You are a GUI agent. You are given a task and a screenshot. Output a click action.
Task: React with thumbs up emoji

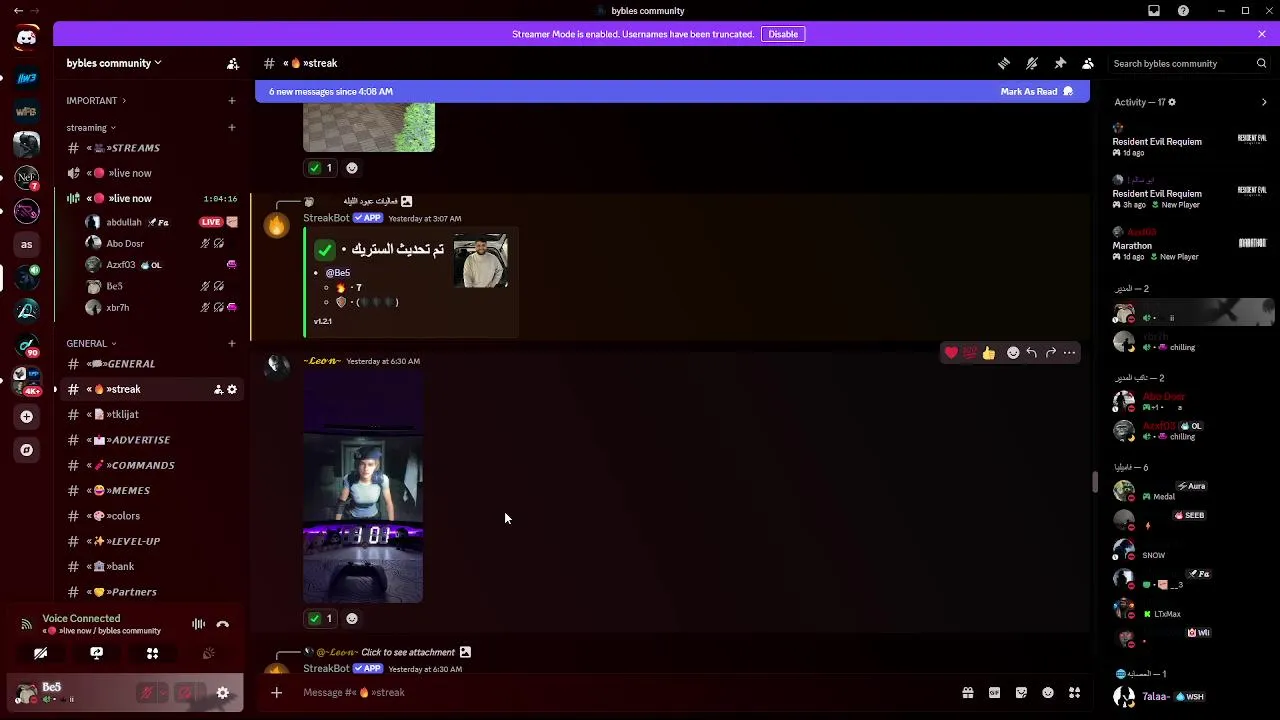click(x=989, y=352)
